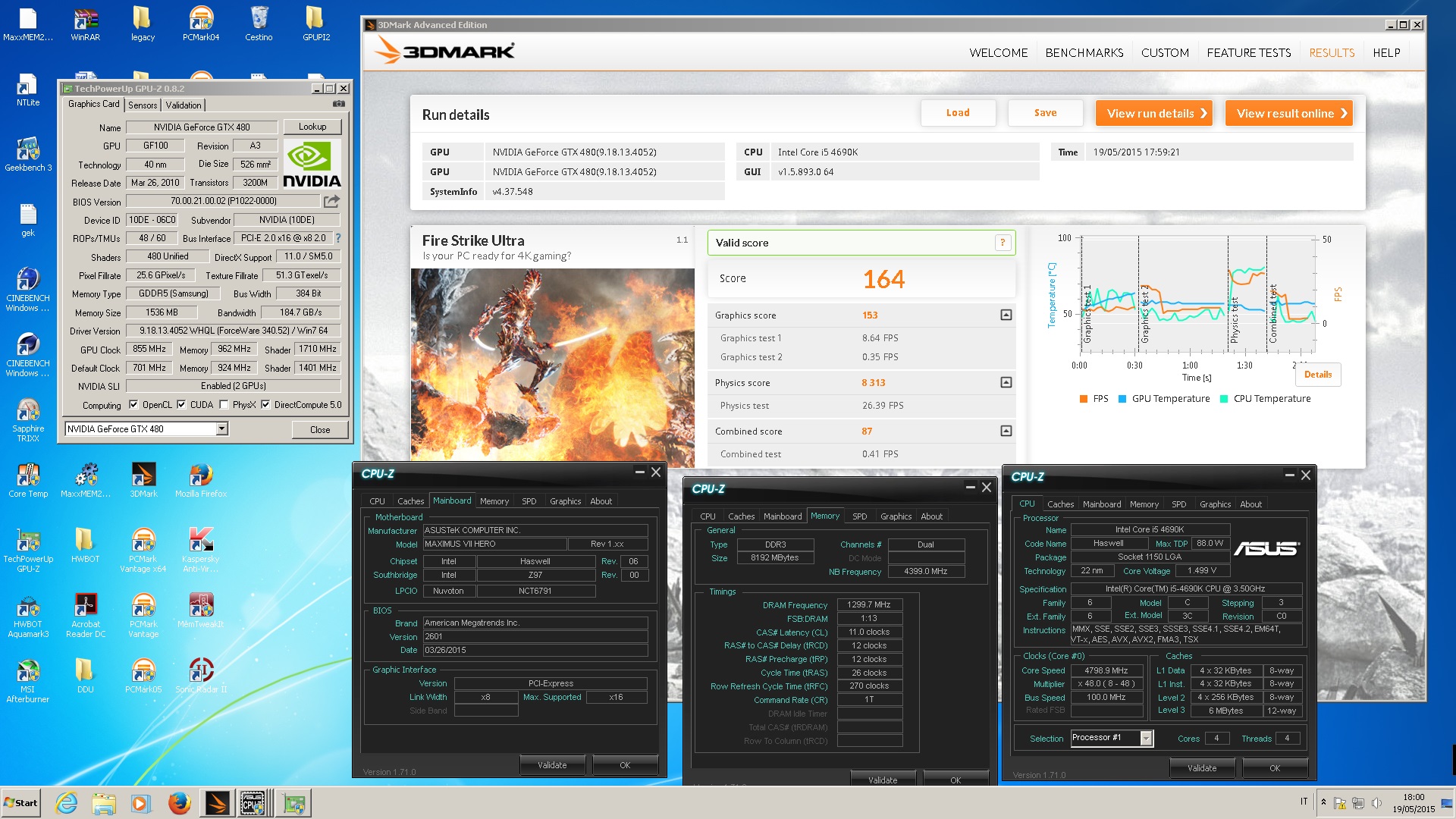Open DDU folder icon

point(86,676)
